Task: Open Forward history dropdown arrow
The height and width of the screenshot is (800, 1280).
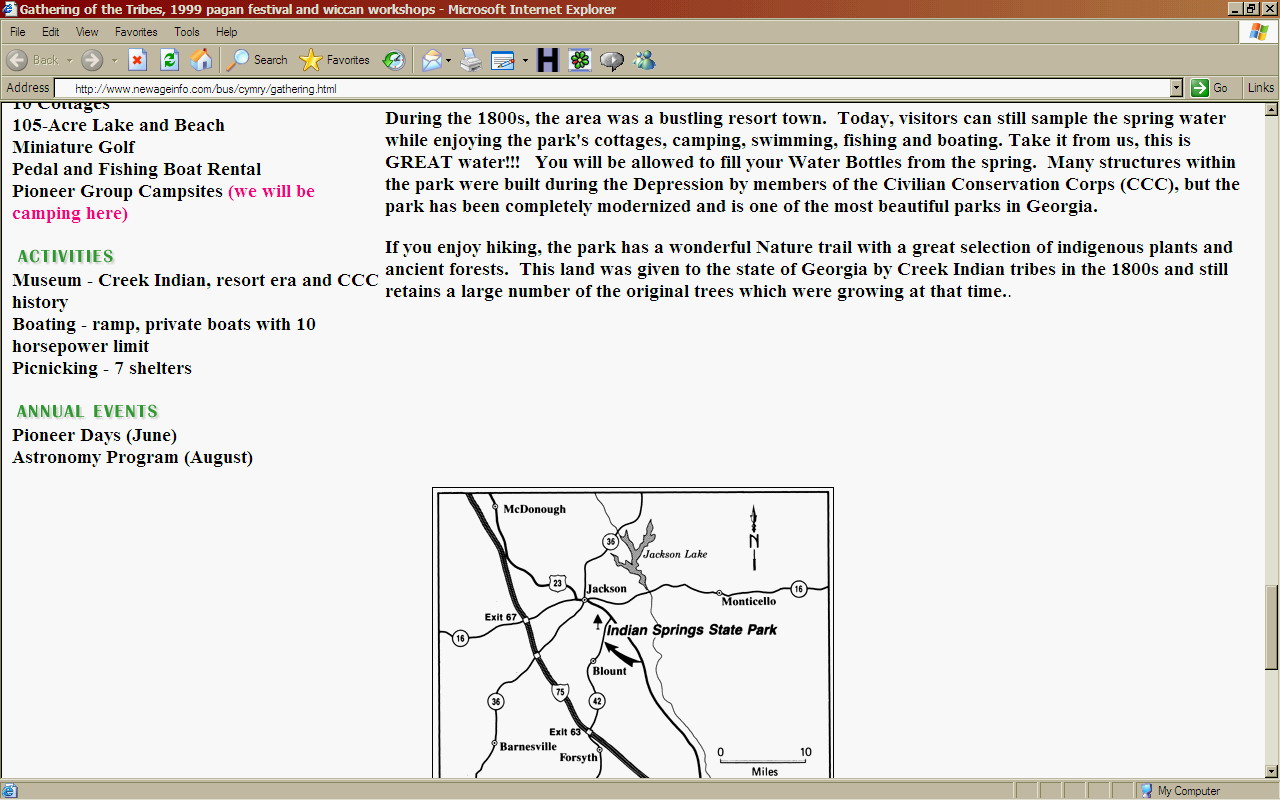Action: 114,60
